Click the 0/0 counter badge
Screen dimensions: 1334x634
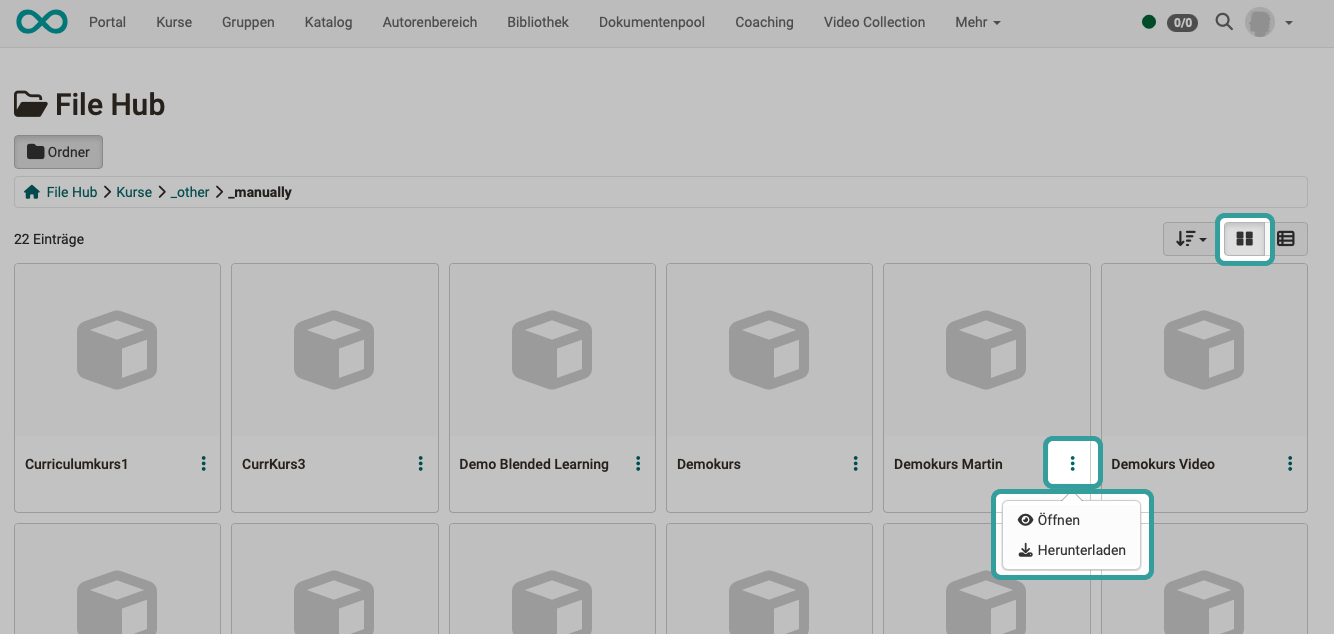(x=1181, y=22)
